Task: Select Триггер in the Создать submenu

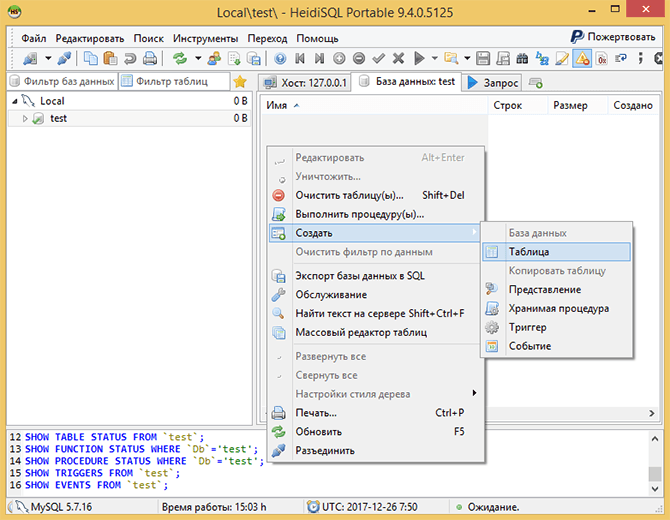Action: (556, 327)
